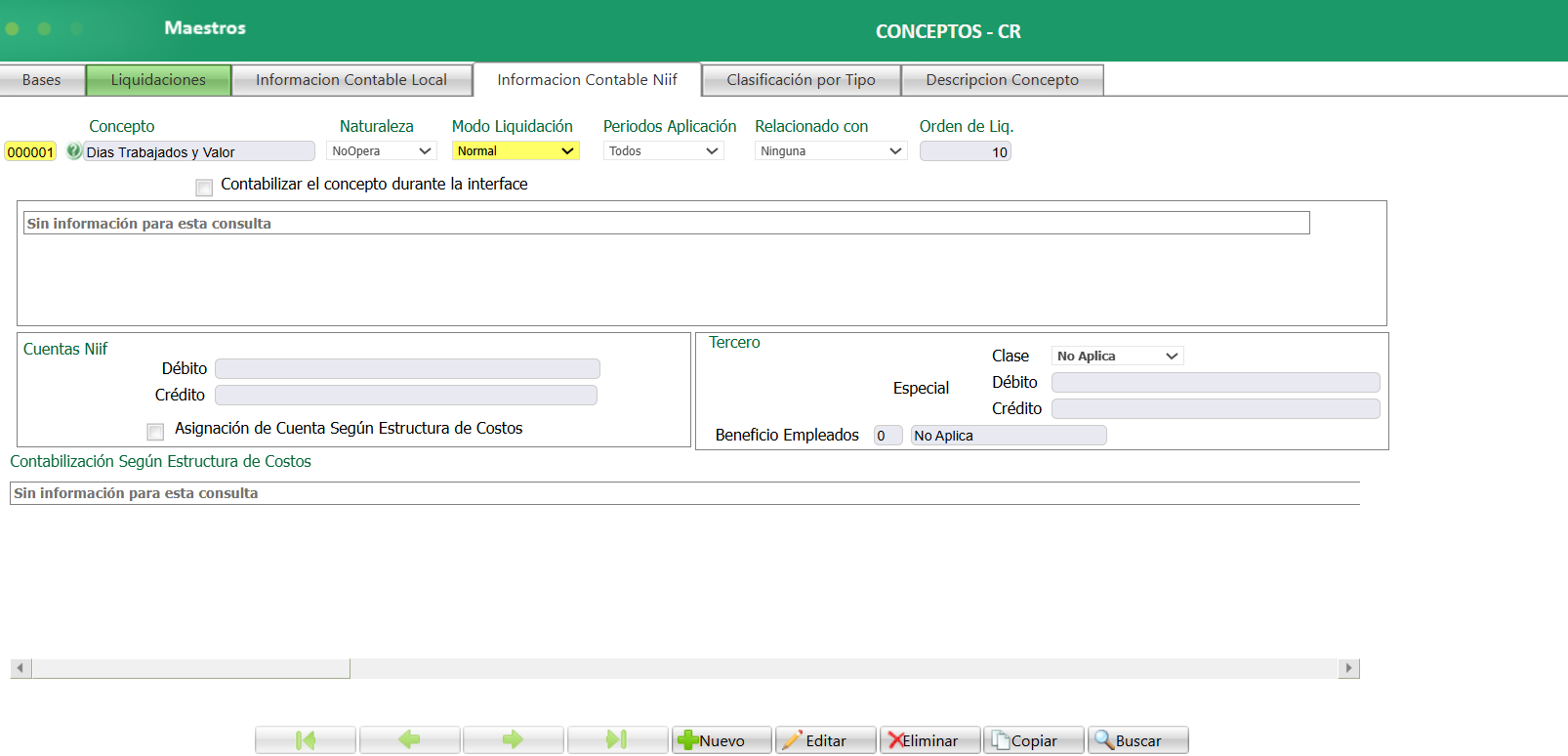Click the Dias Trabajados y Valor field
The width and height of the screenshot is (1568, 756).
point(198,151)
